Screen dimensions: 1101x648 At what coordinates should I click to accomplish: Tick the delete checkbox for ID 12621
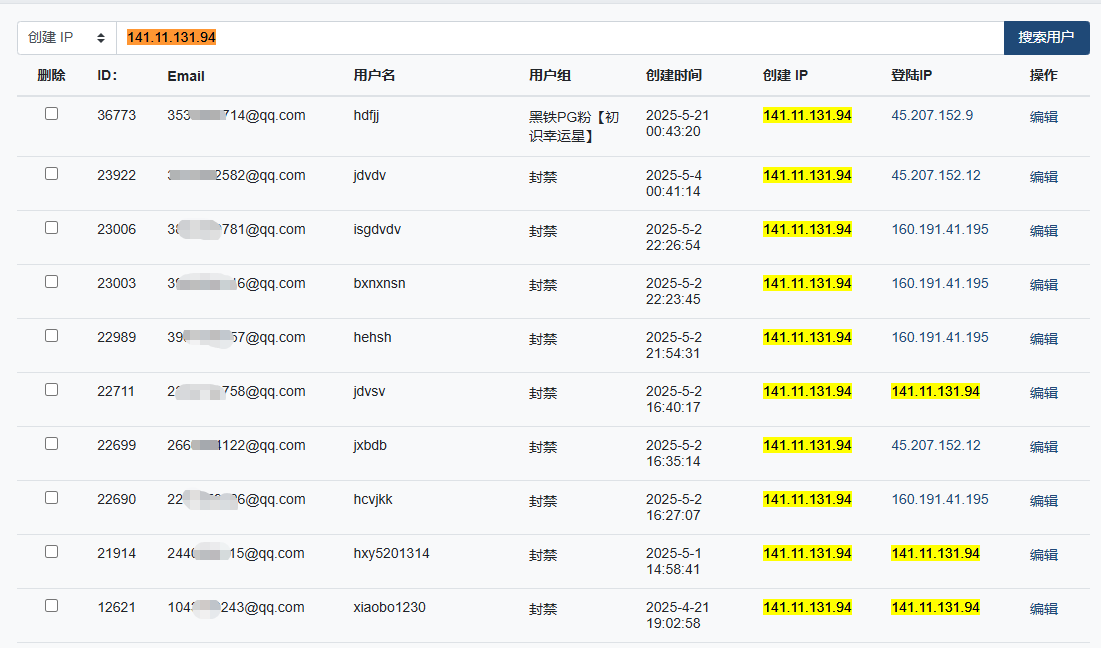pyautogui.click(x=51, y=606)
